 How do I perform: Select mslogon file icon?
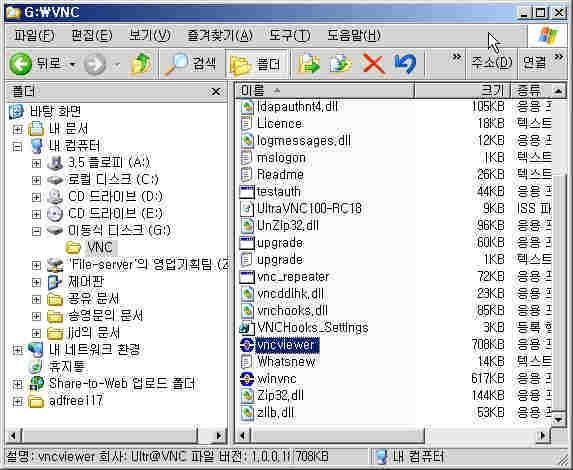247,158
